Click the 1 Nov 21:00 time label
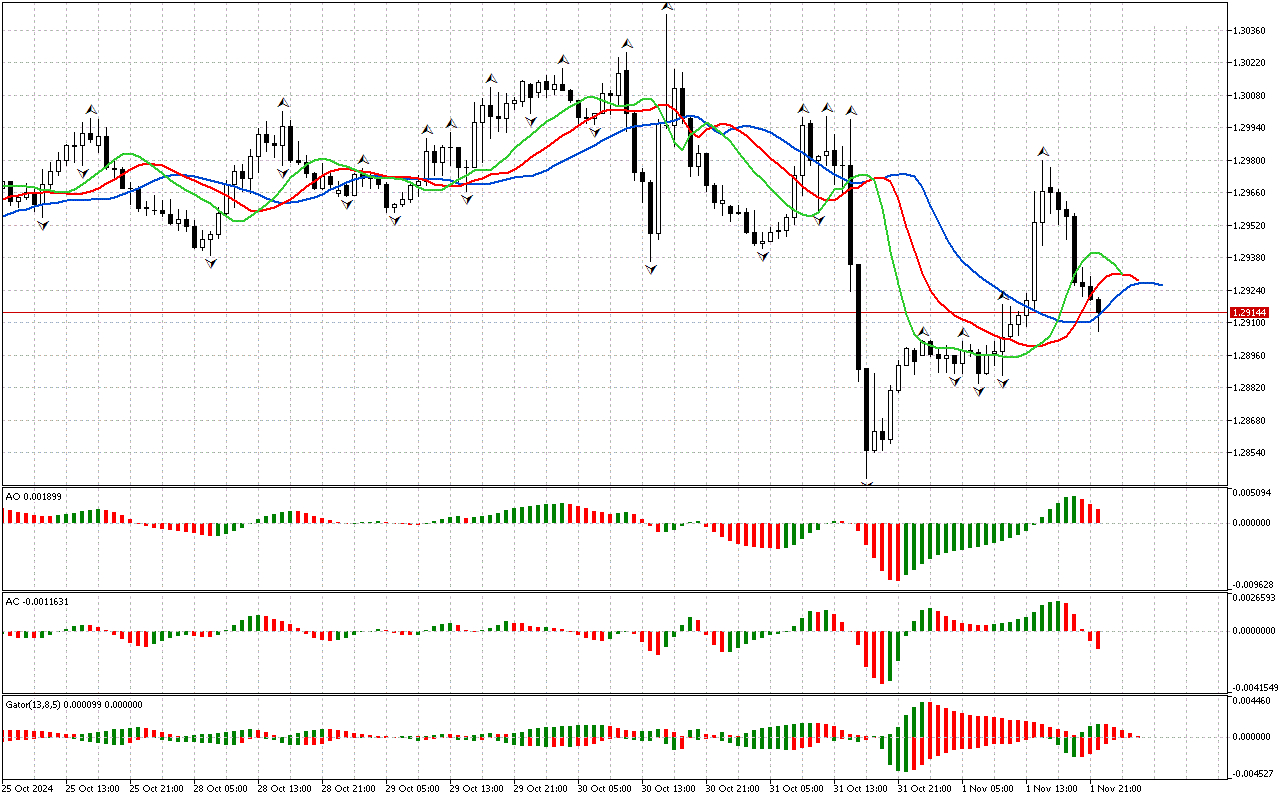Screen dimensions: 1280x800 (1116, 788)
